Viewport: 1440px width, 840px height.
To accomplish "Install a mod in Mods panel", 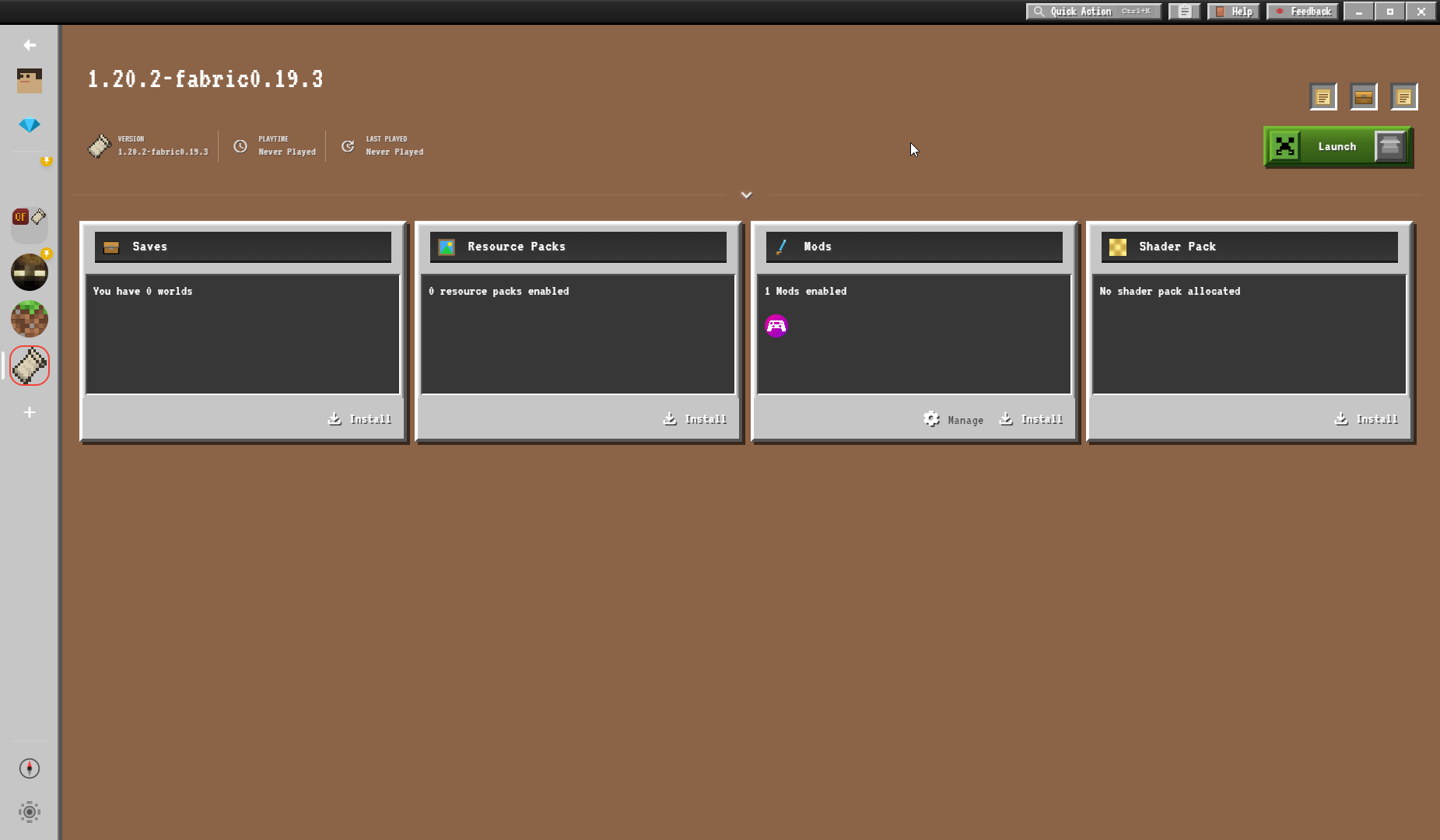I will (1031, 419).
